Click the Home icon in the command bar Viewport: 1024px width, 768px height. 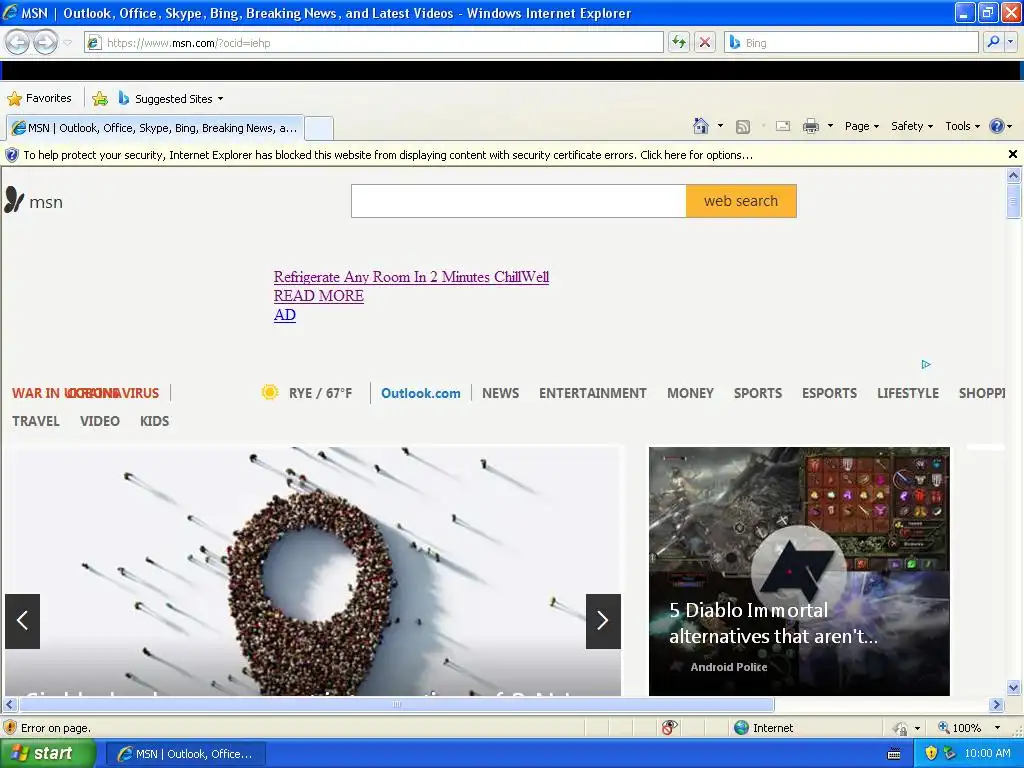pos(701,126)
